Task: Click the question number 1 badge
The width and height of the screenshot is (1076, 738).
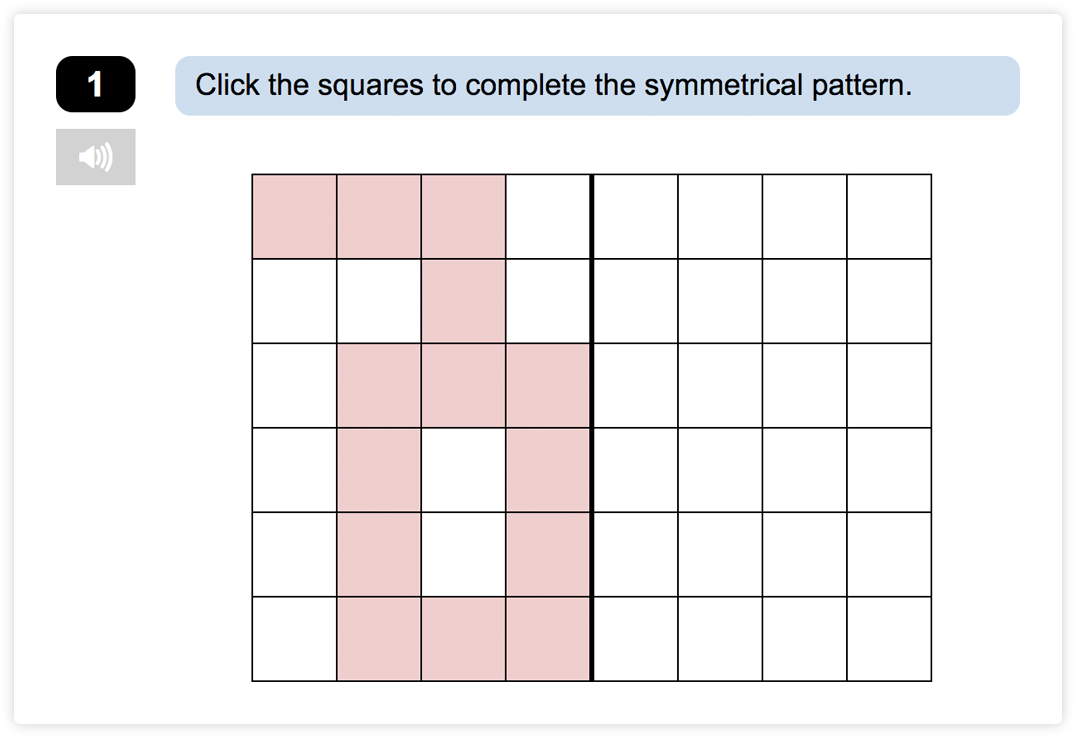Action: 96,84
